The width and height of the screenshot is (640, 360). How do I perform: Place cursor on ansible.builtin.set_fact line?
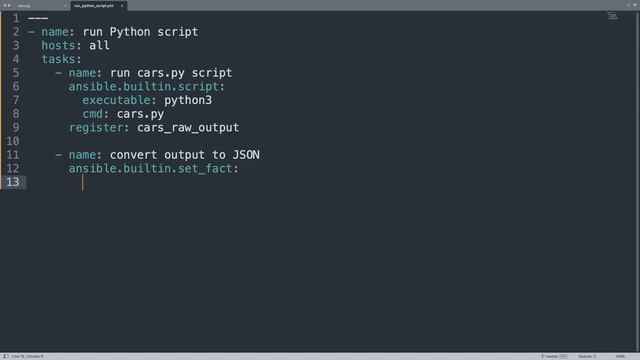[153, 169]
